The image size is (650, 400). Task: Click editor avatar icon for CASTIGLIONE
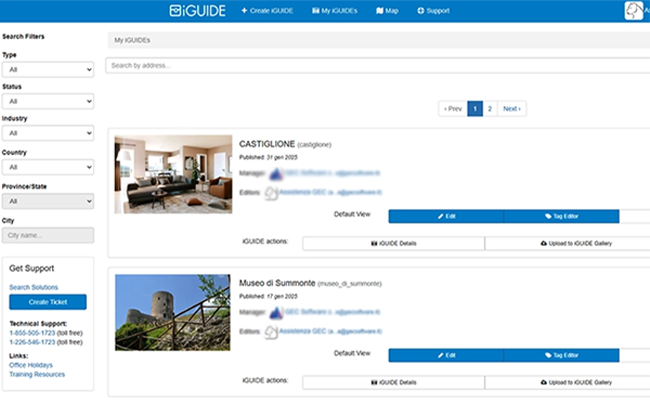pos(271,193)
